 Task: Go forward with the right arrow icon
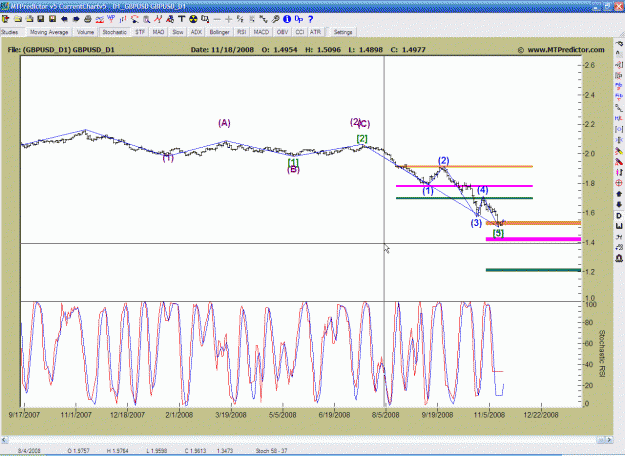[x=76, y=19]
